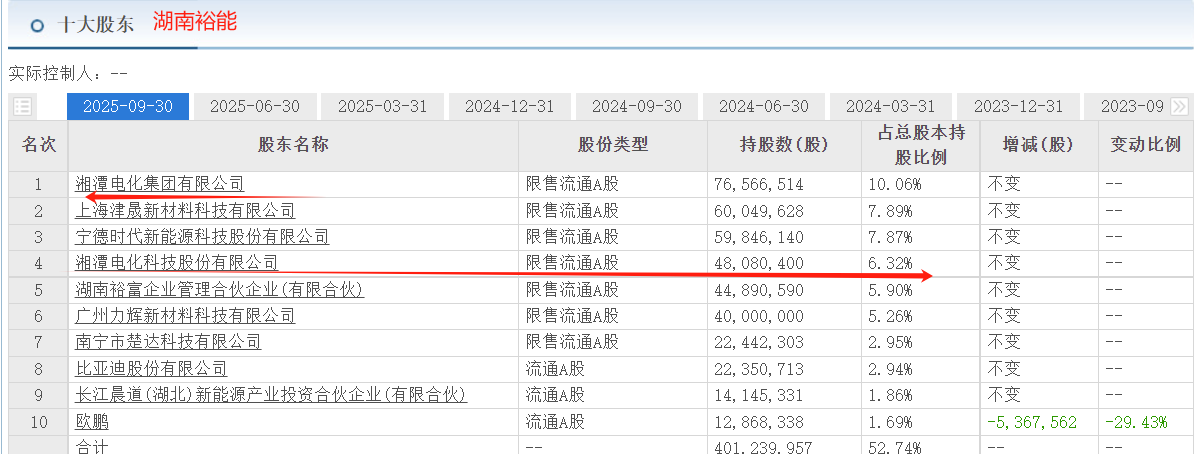Click the total ratio 52.74%
This screenshot has height=454, width=1199.
click(x=895, y=447)
